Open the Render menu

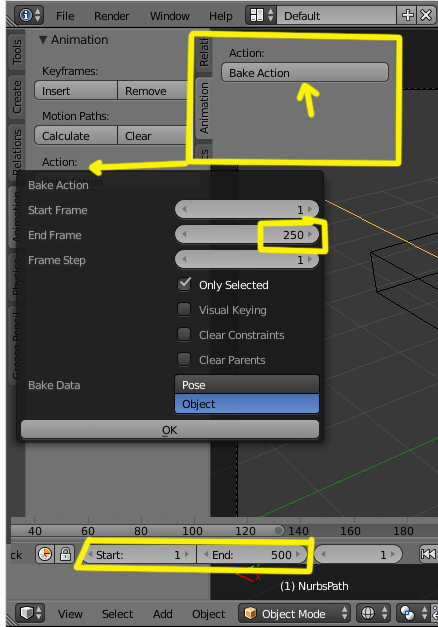click(x=112, y=16)
